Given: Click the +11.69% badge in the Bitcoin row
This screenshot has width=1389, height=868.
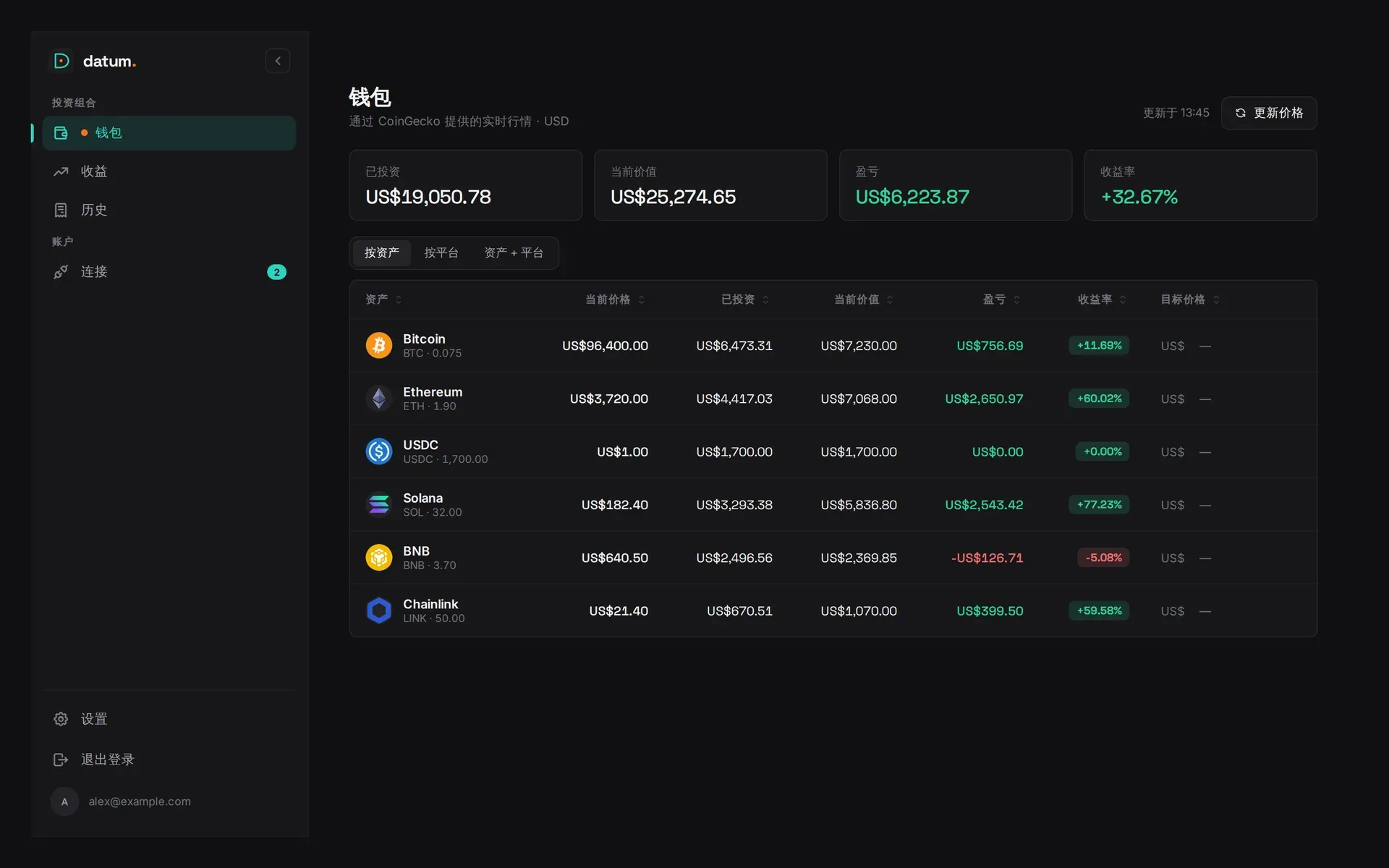Looking at the screenshot, I should click(1099, 346).
